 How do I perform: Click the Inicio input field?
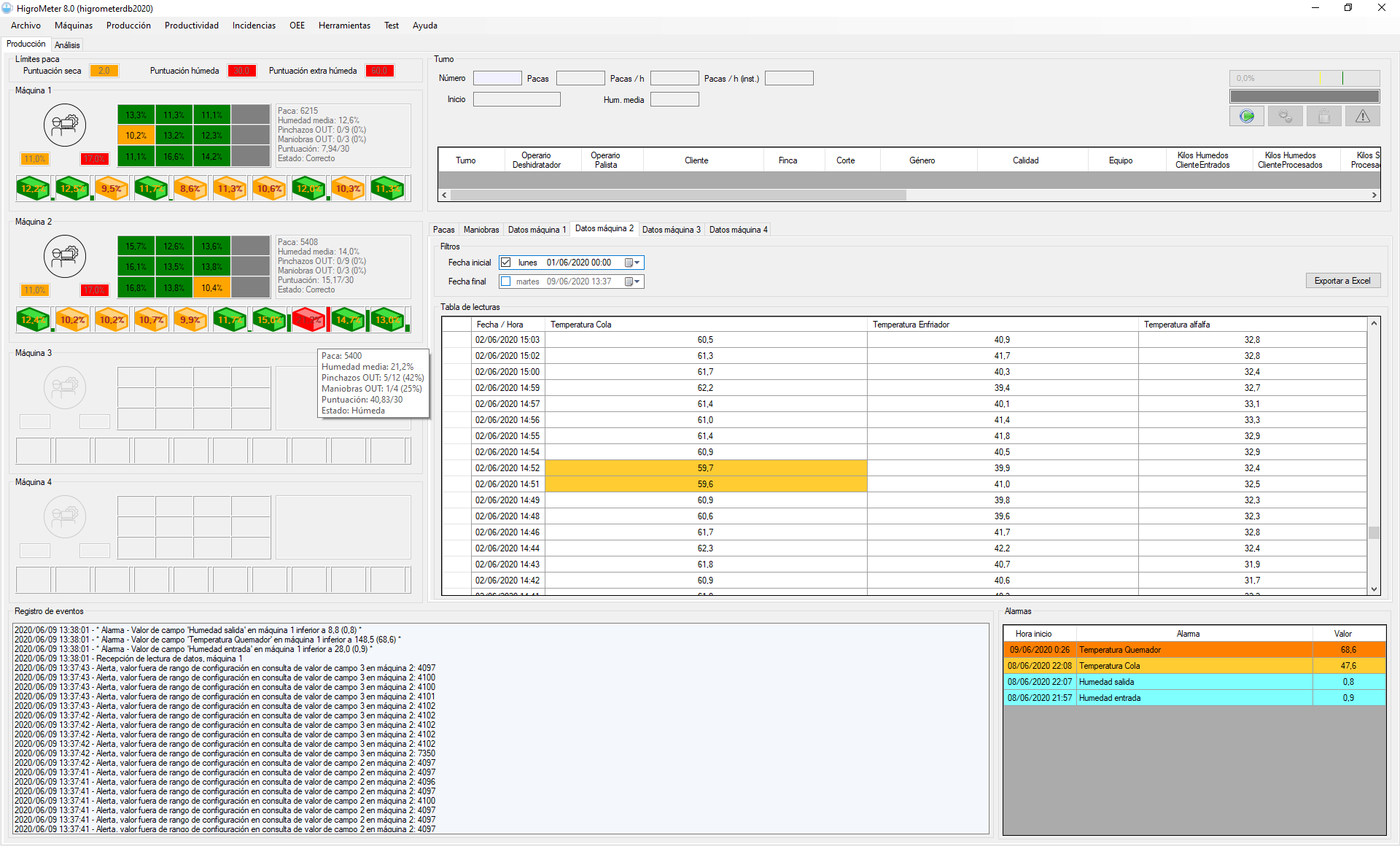517,99
